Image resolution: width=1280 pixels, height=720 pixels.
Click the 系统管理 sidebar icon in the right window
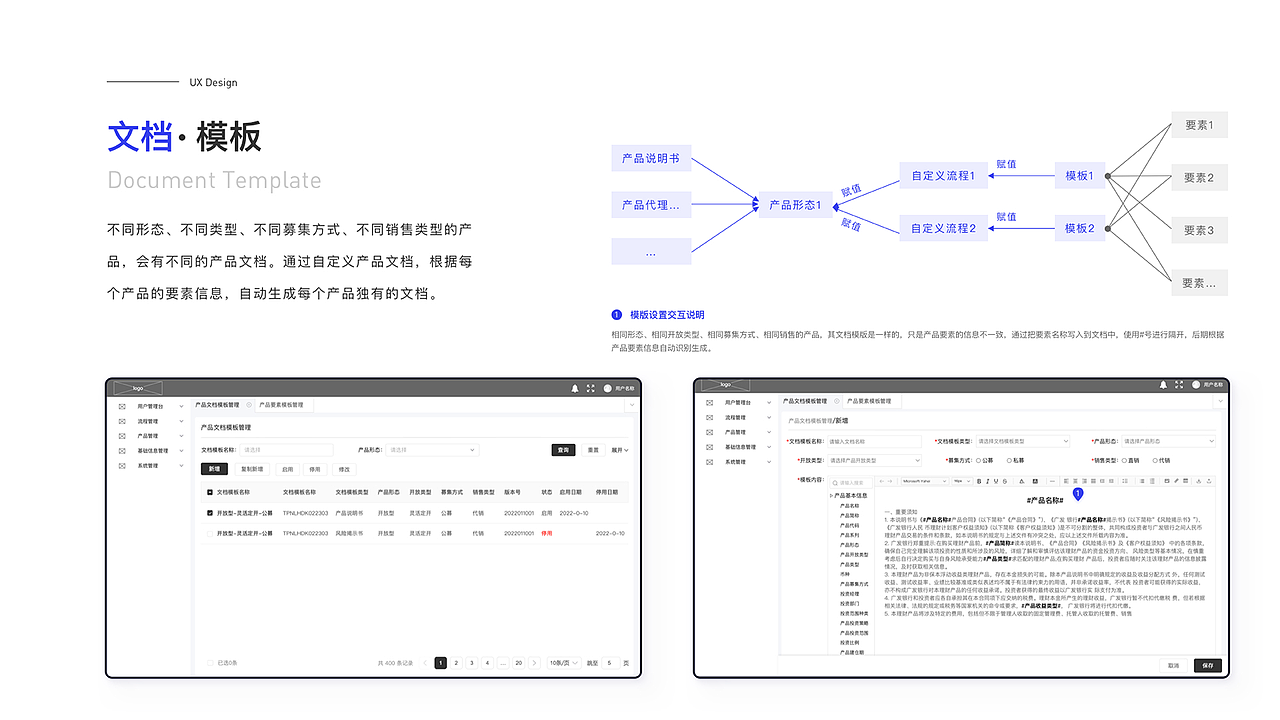pyautogui.click(x=710, y=462)
